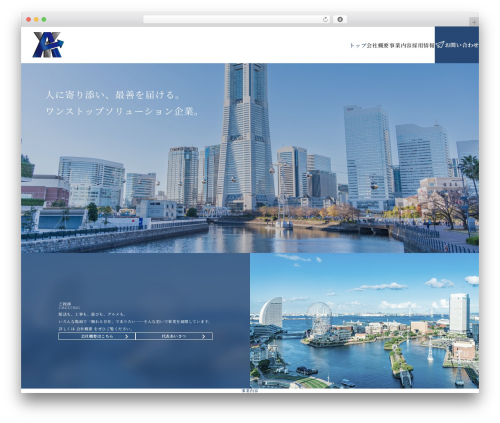Image resolution: width=500 pixels, height=423 pixels.
Task: Click the Yokohama tower hero image
Action: [250, 158]
